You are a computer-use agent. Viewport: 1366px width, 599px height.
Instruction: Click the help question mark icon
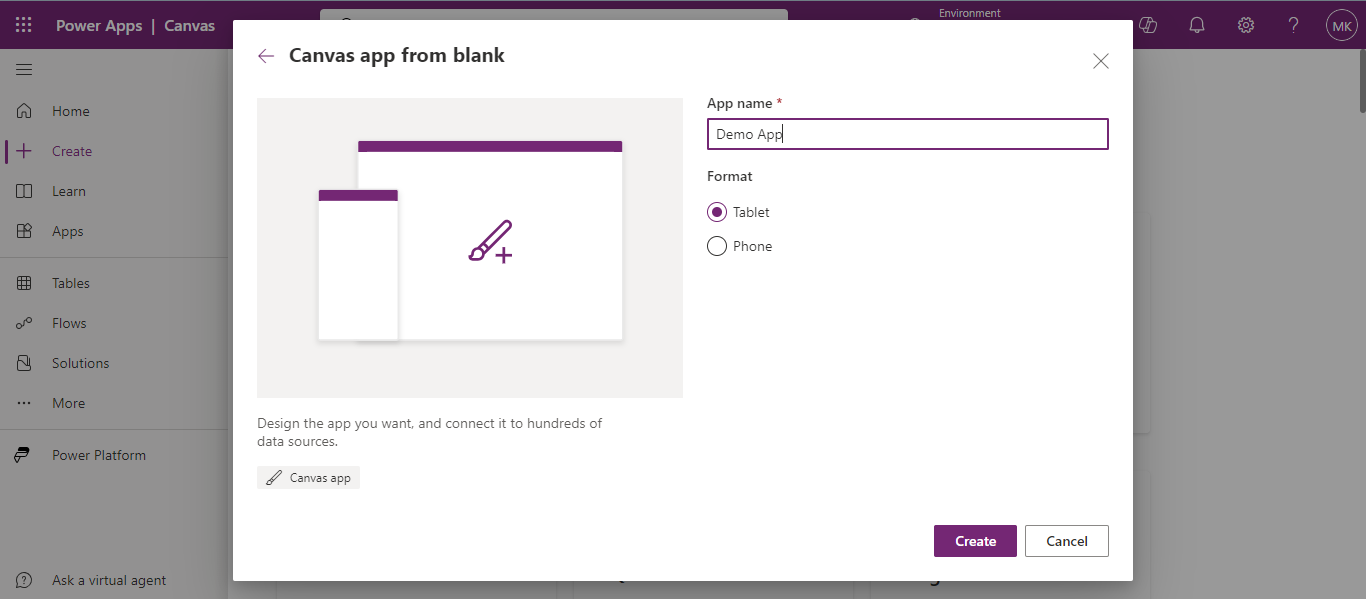(x=1293, y=26)
